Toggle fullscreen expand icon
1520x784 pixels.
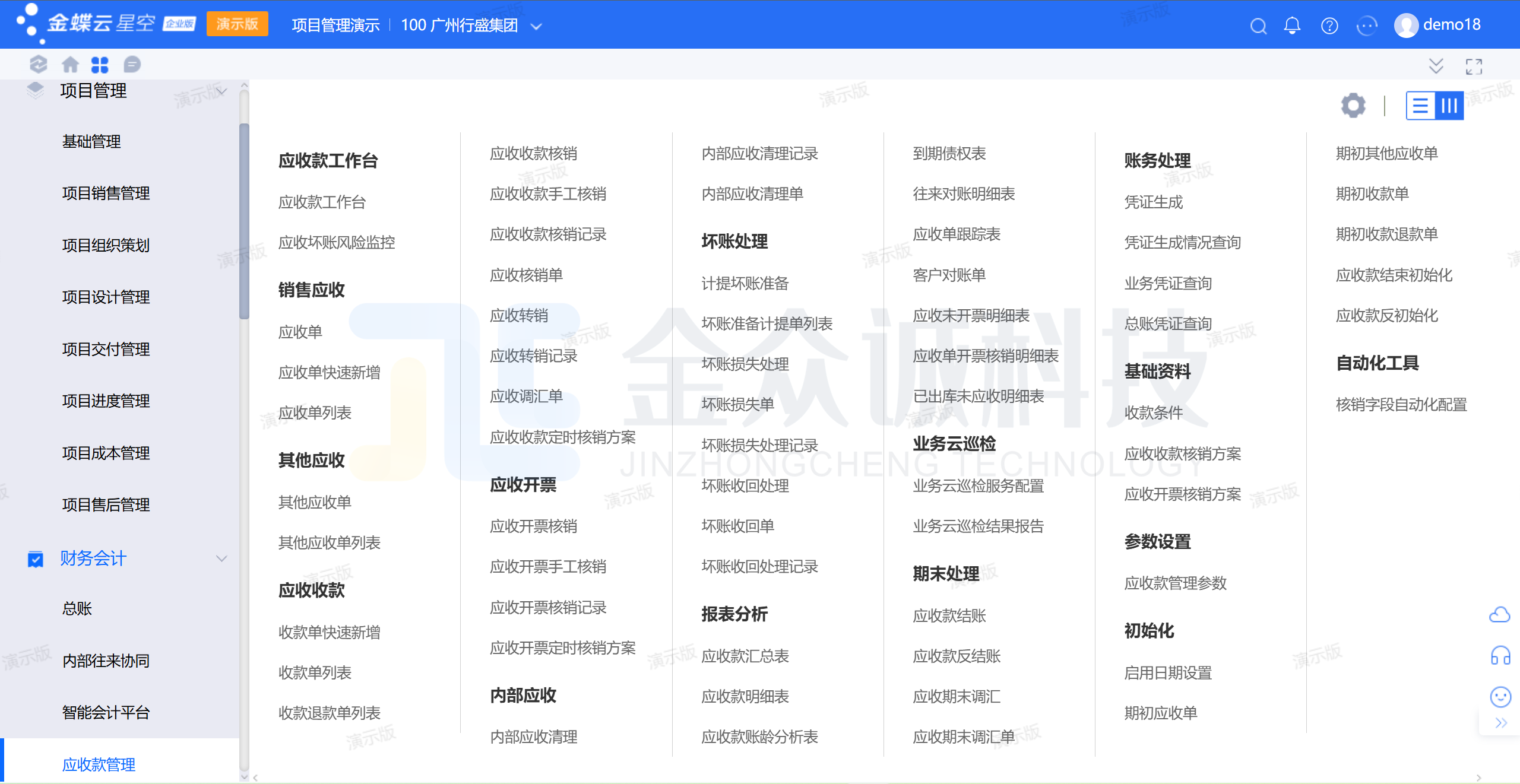(1474, 66)
